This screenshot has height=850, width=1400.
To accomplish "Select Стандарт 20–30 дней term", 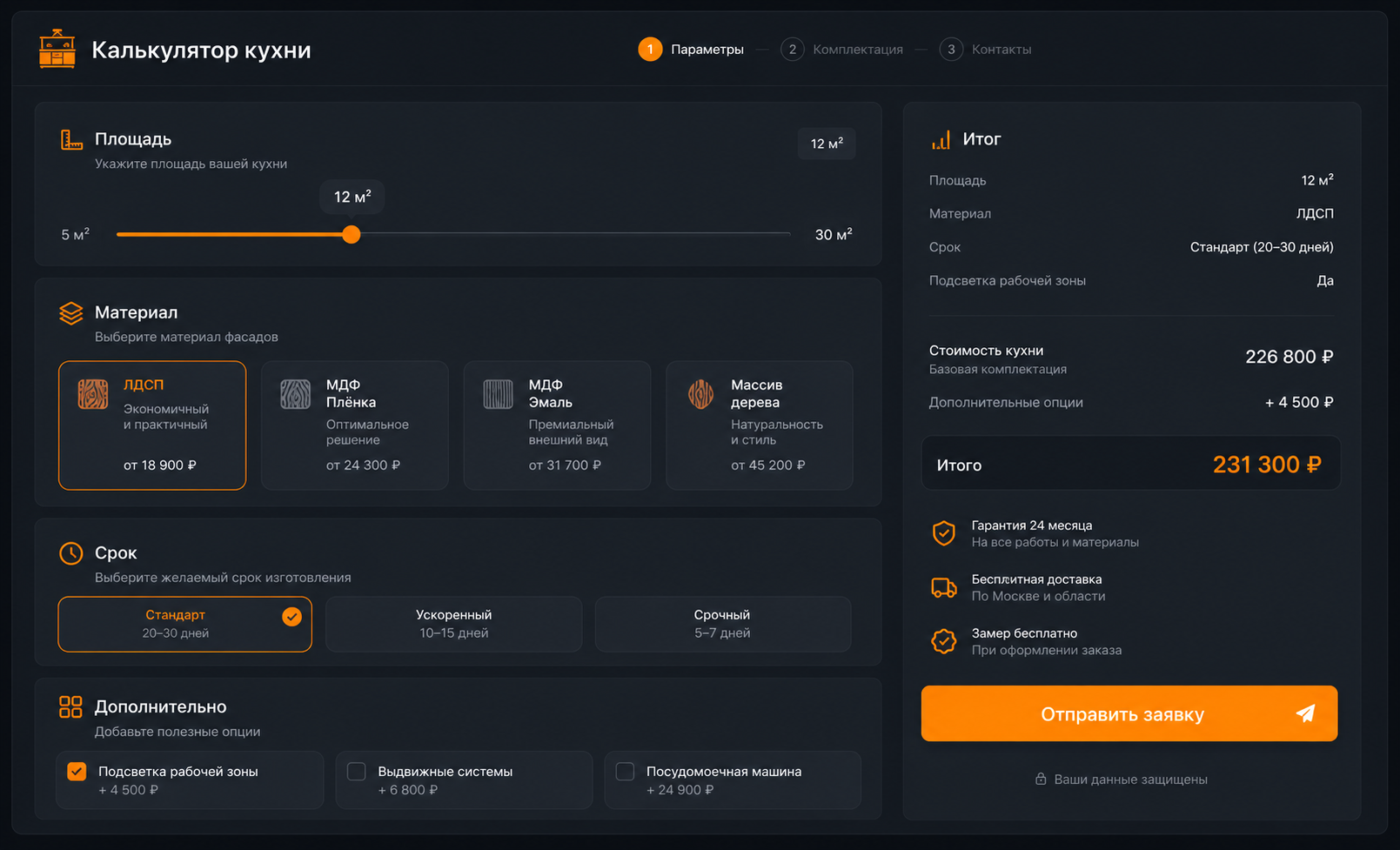I will pyautogui.click(x=185, y=624).
